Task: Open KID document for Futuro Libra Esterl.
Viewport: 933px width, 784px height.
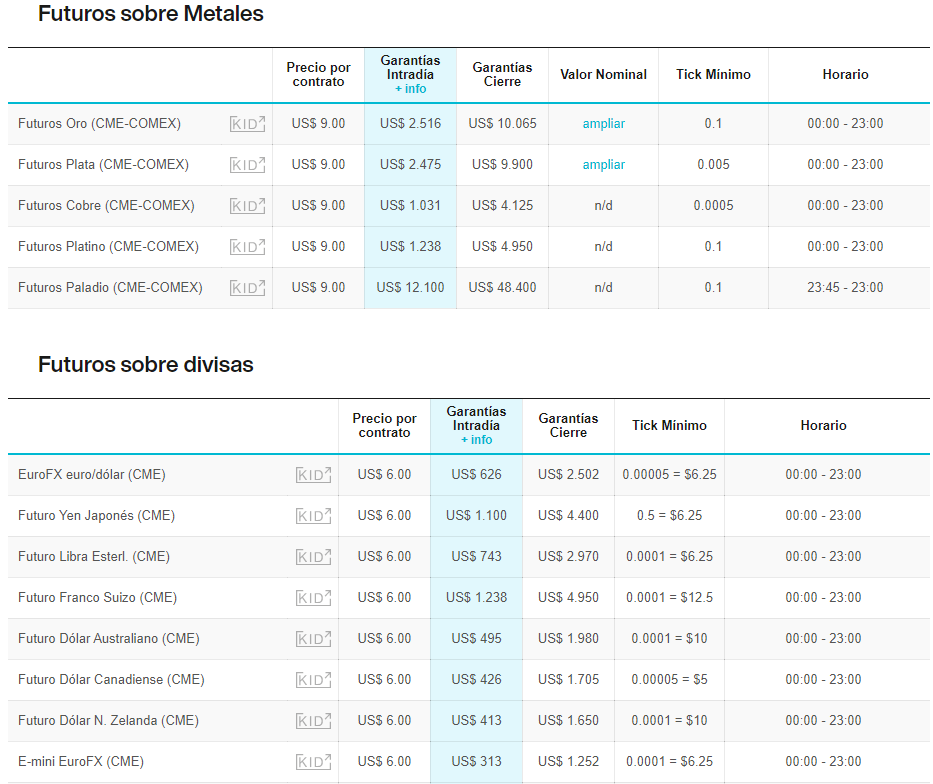Action: click(x=313, y=557)
